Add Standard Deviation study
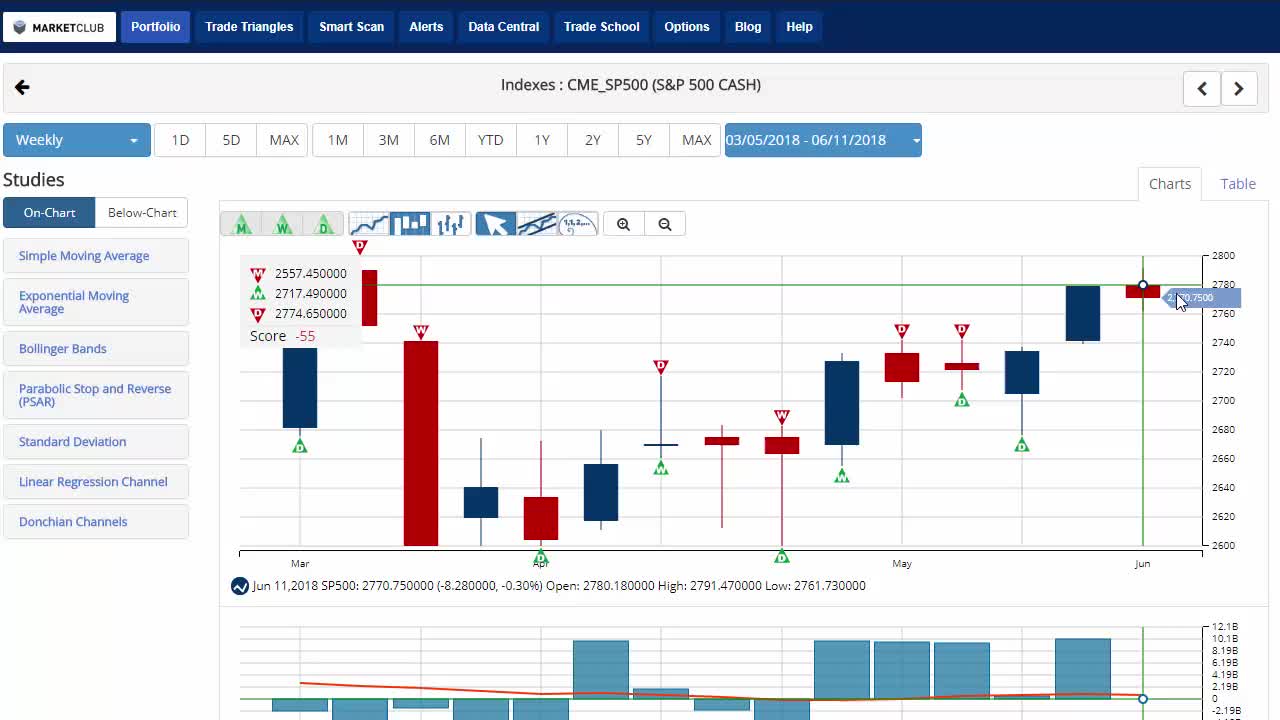This screenshot has height=720, width=1280. click(x=96, y=442)
